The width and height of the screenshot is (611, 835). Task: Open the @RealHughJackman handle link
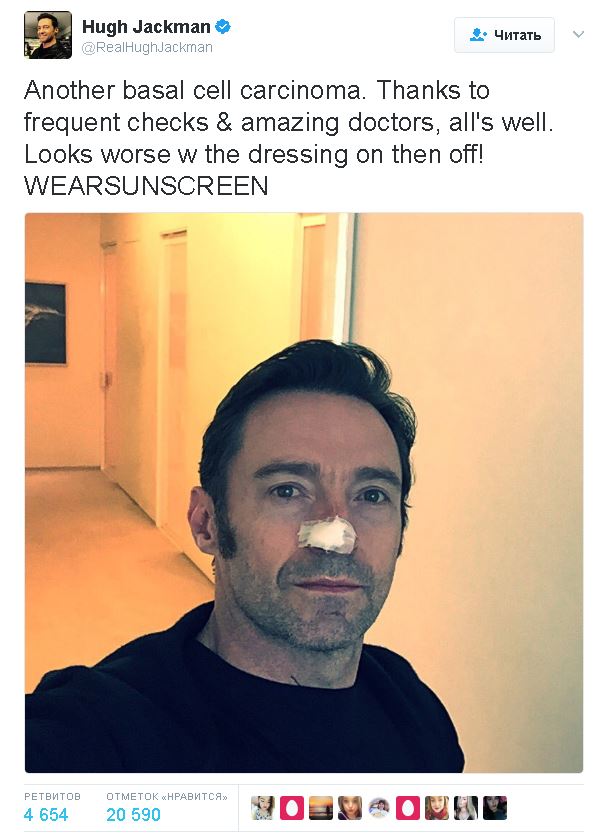147,47
